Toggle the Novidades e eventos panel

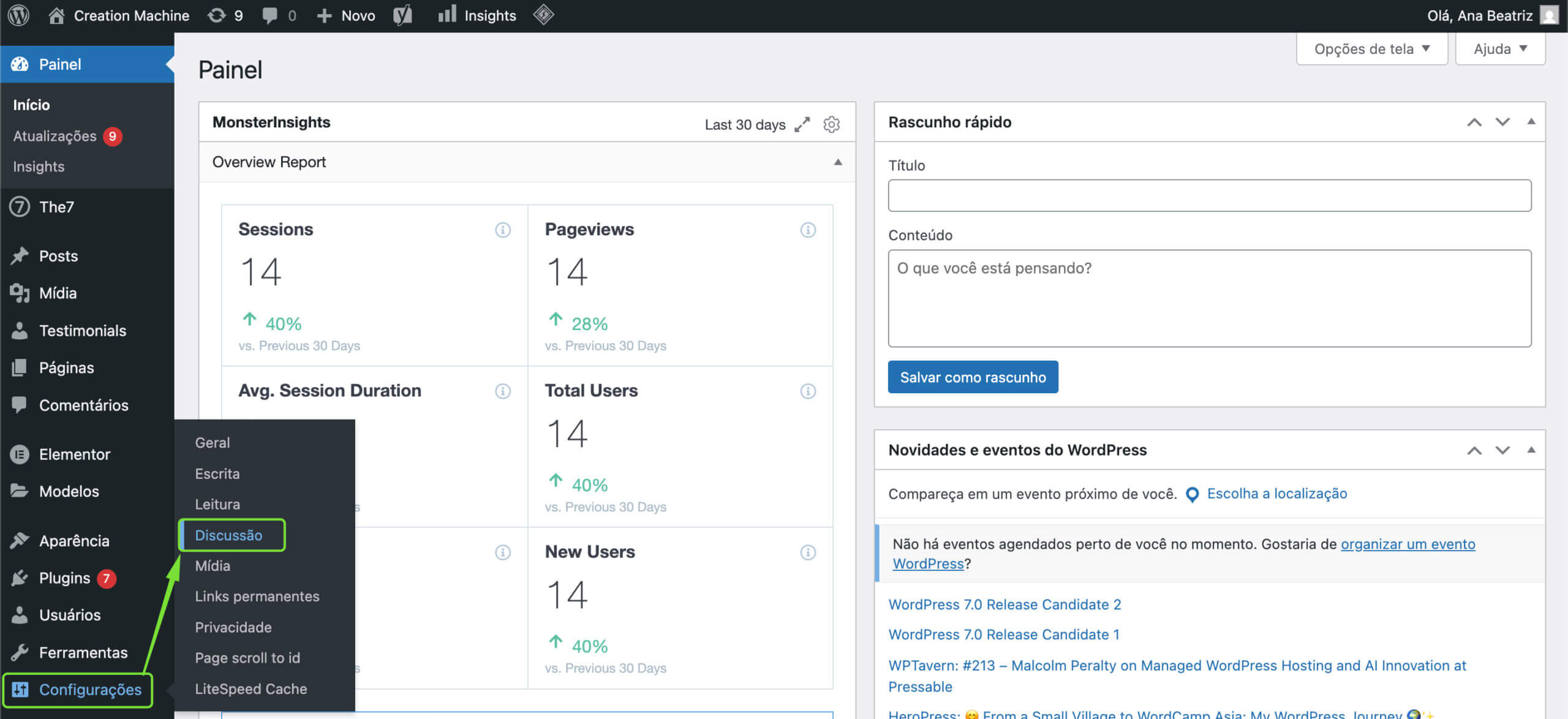coord(1531,450)
